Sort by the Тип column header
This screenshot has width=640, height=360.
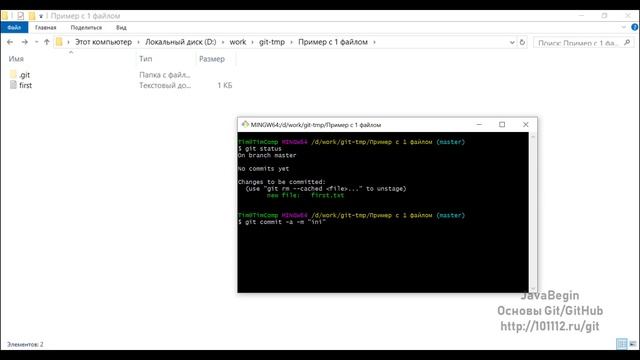click(145, 59)
